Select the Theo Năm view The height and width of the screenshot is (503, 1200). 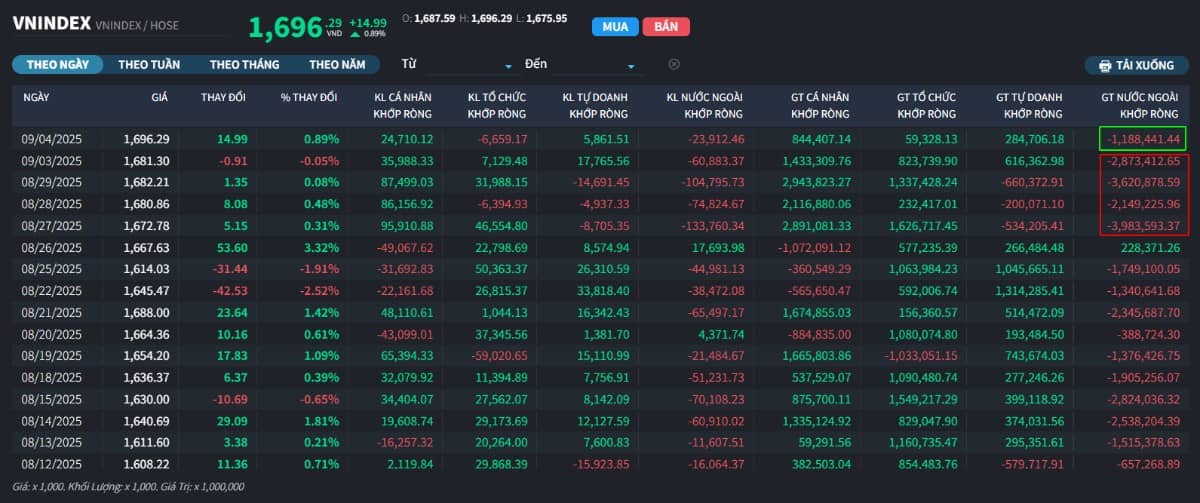pyautogui.click(x=337, y=64)
